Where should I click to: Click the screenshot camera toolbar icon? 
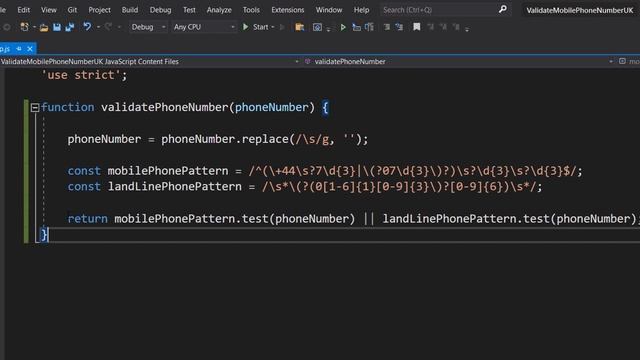(x=317, y=27)
